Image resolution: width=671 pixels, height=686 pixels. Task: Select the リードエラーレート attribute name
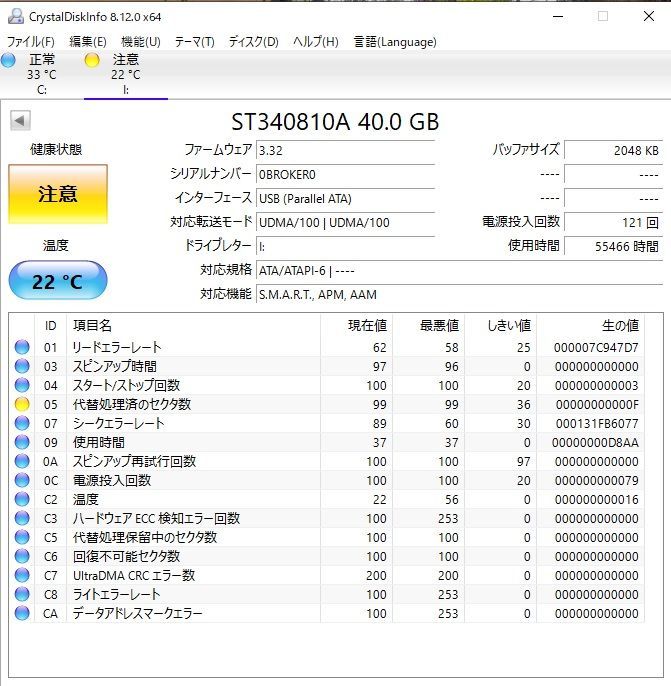(x=117, y=347)
